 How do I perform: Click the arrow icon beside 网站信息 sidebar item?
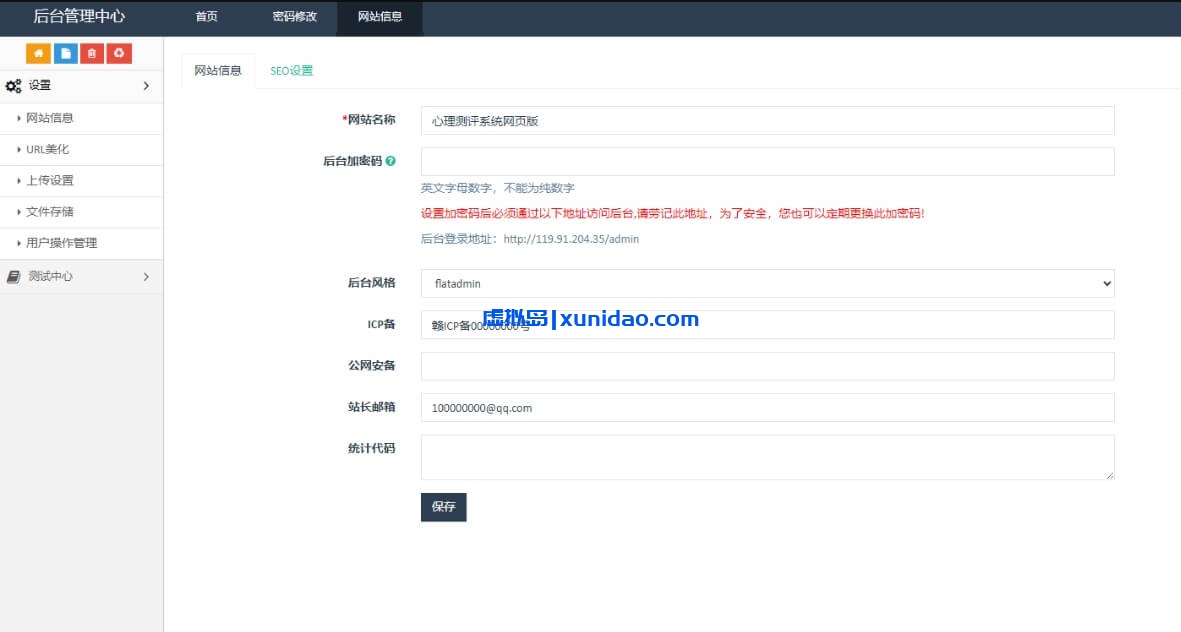(x=17, y=118)
